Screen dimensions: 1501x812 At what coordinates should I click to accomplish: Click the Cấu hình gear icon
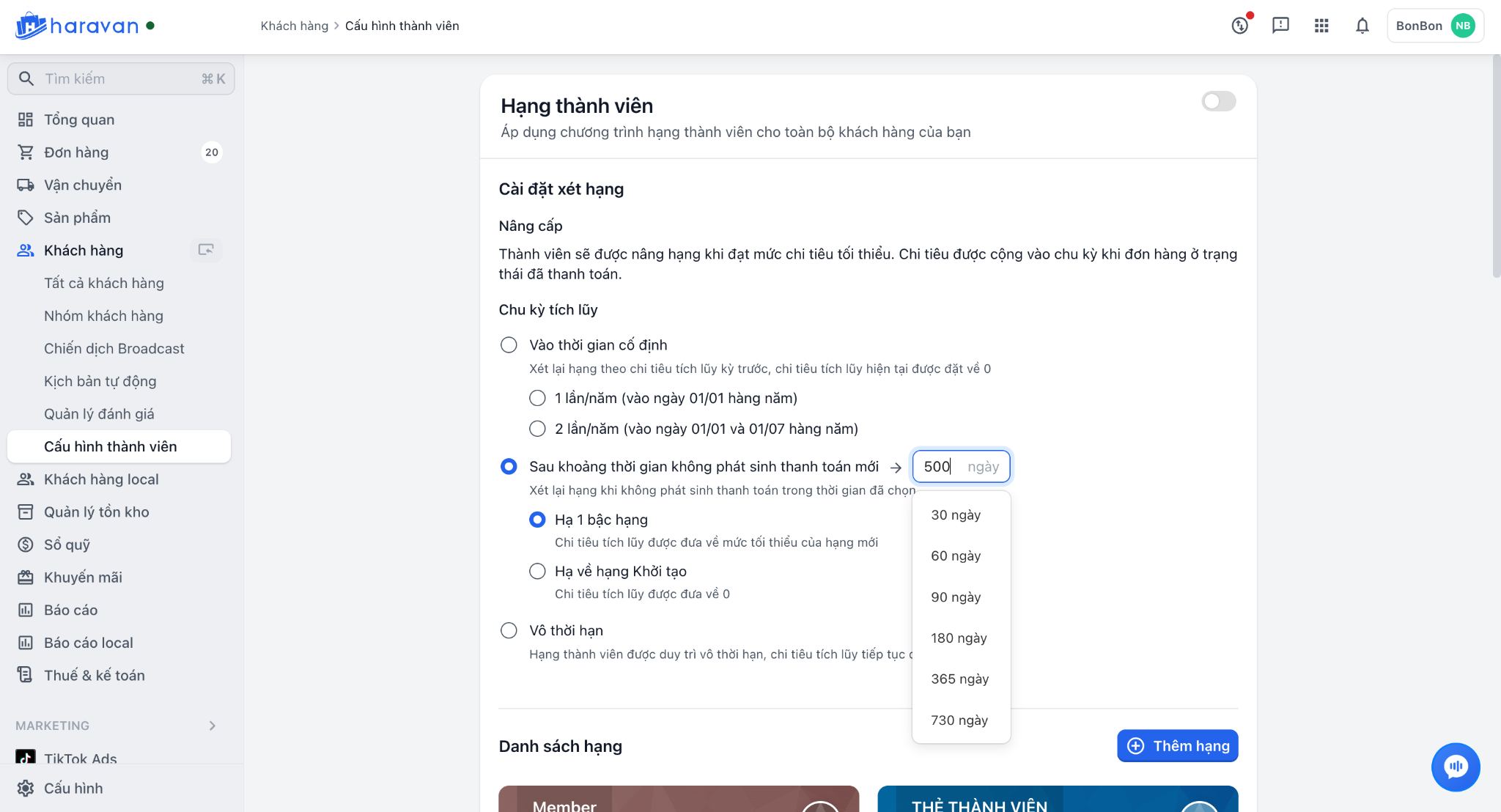(x=26, y=789)
